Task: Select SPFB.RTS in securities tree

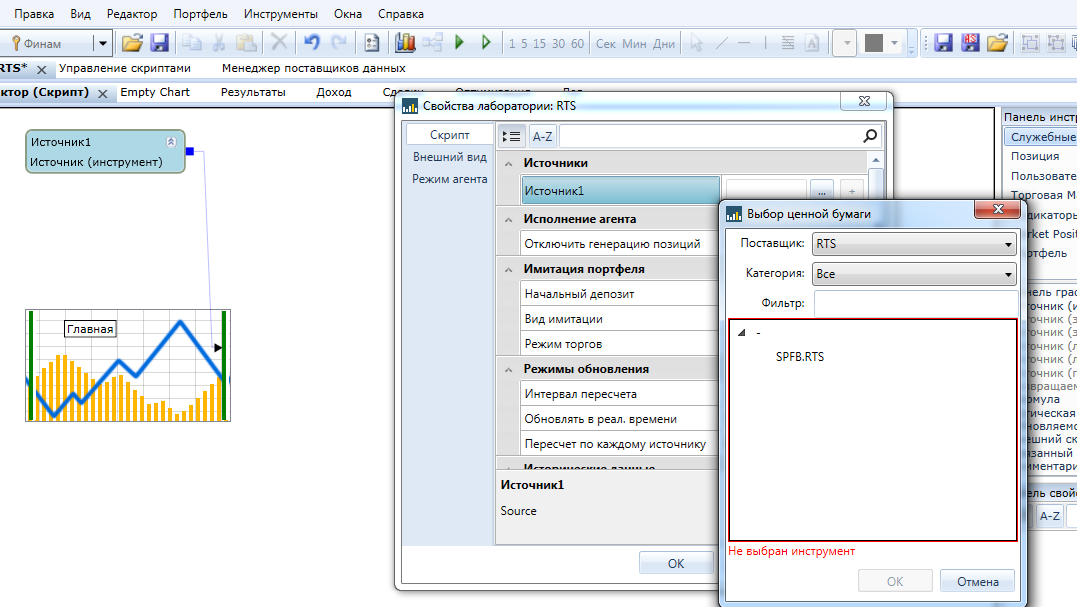Action: point(800,357)
